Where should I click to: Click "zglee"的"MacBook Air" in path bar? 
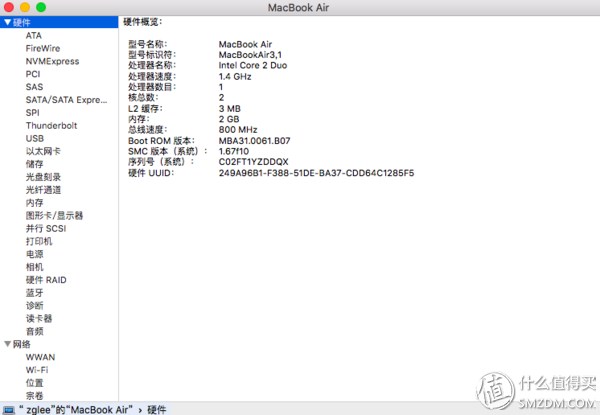point(75,410)
